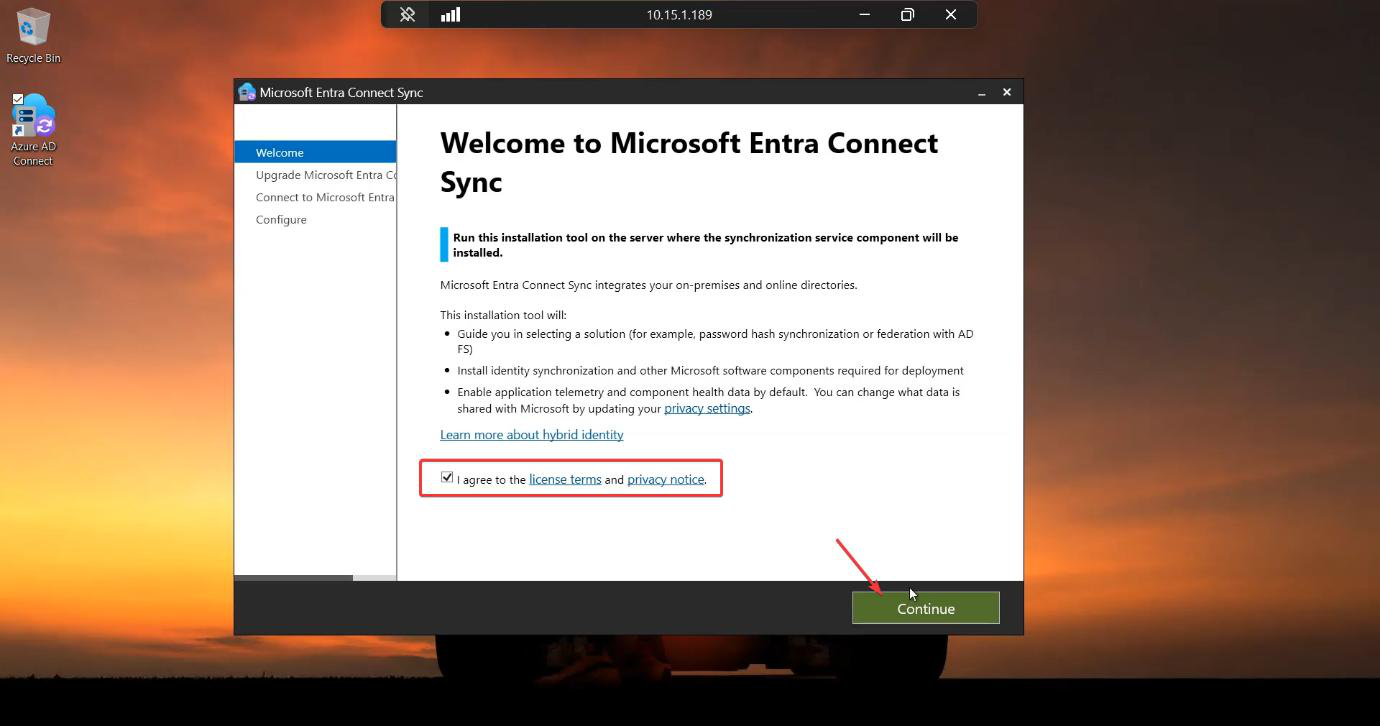This screenshot has width=1380, height=726.
Task: Open the license terms link
Action: click(x=565, y=480)
